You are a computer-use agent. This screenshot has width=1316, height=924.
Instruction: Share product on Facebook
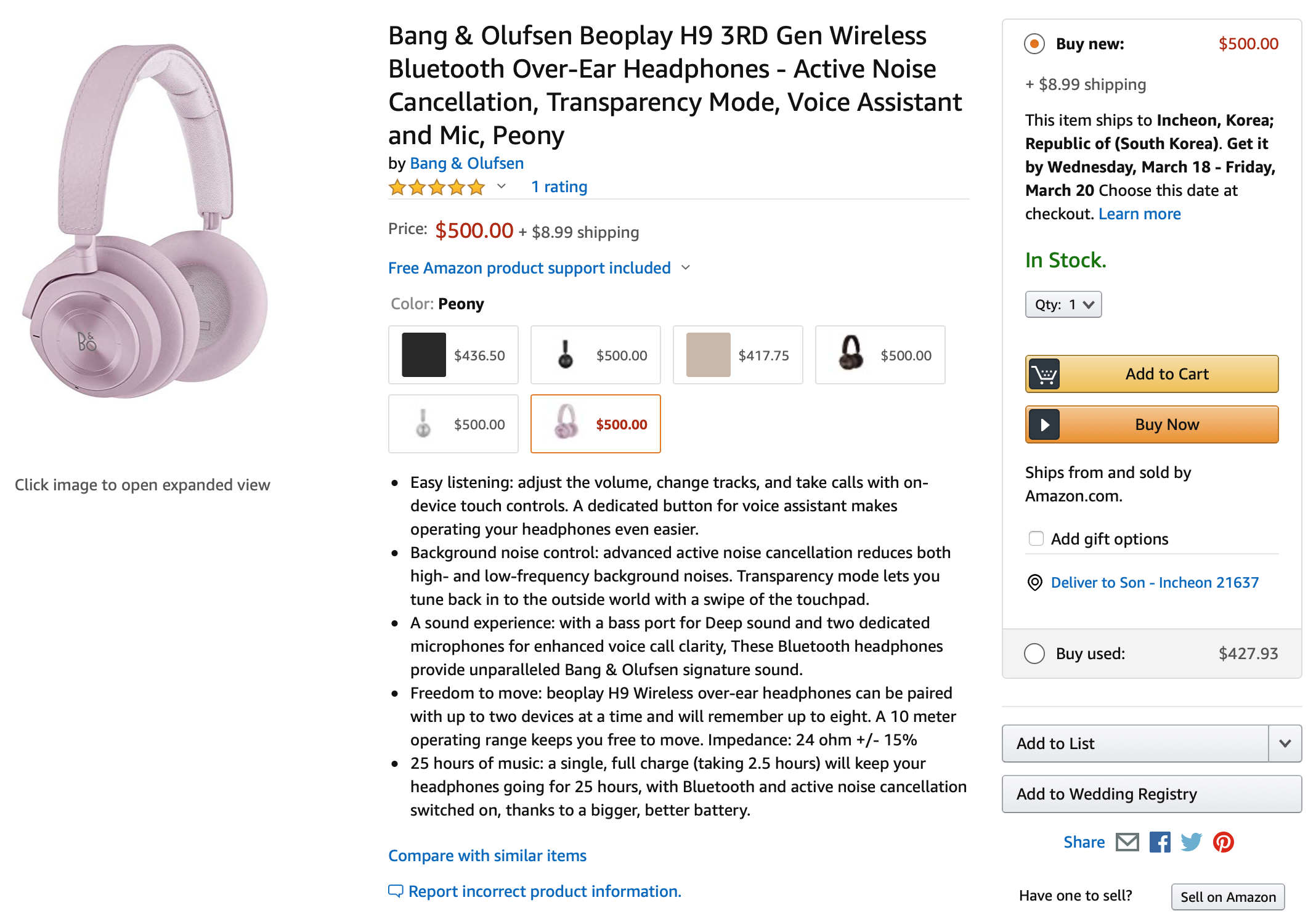(x=1160, y=841)
